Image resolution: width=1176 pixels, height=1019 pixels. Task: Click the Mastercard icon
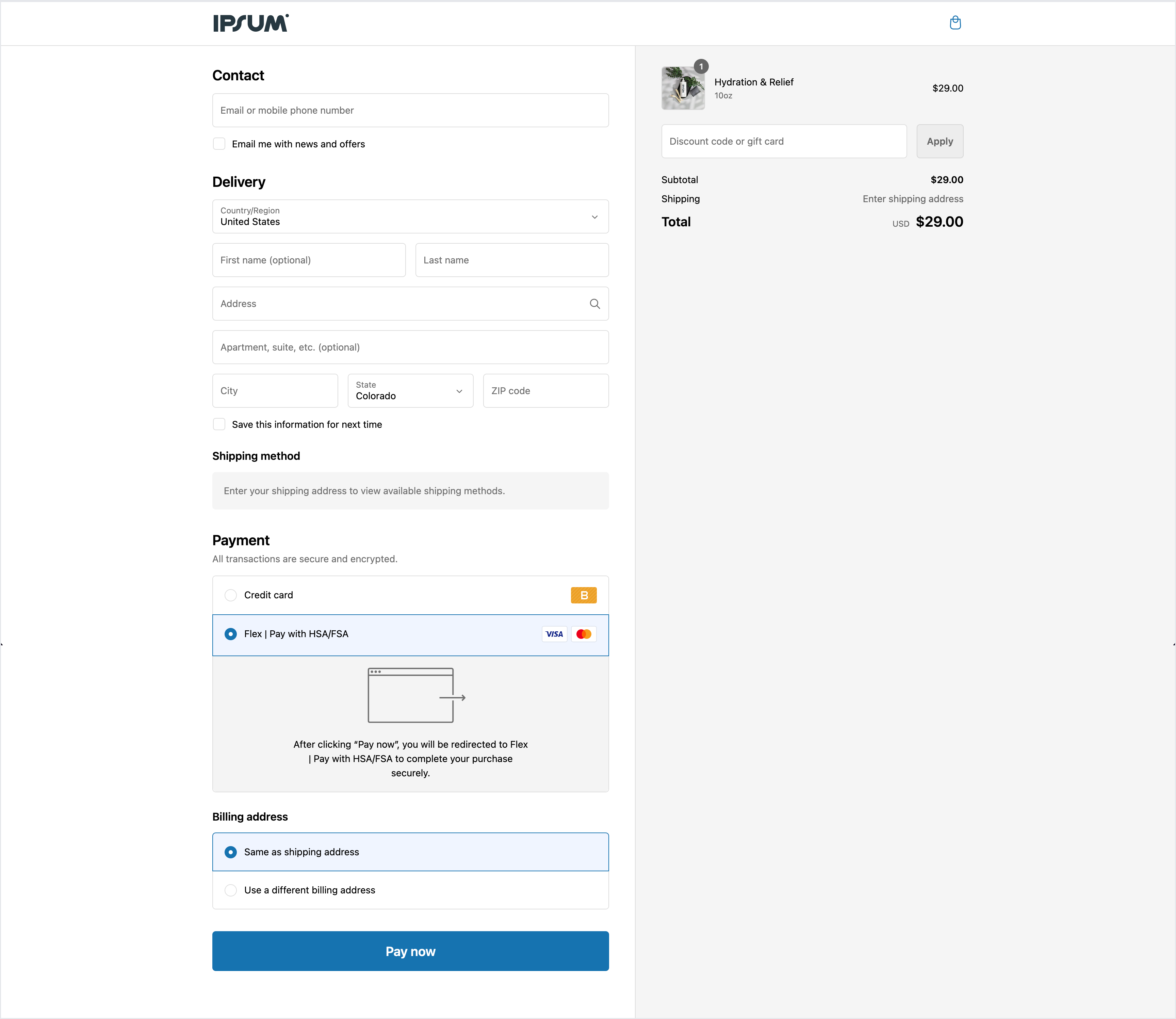point(584,634)
